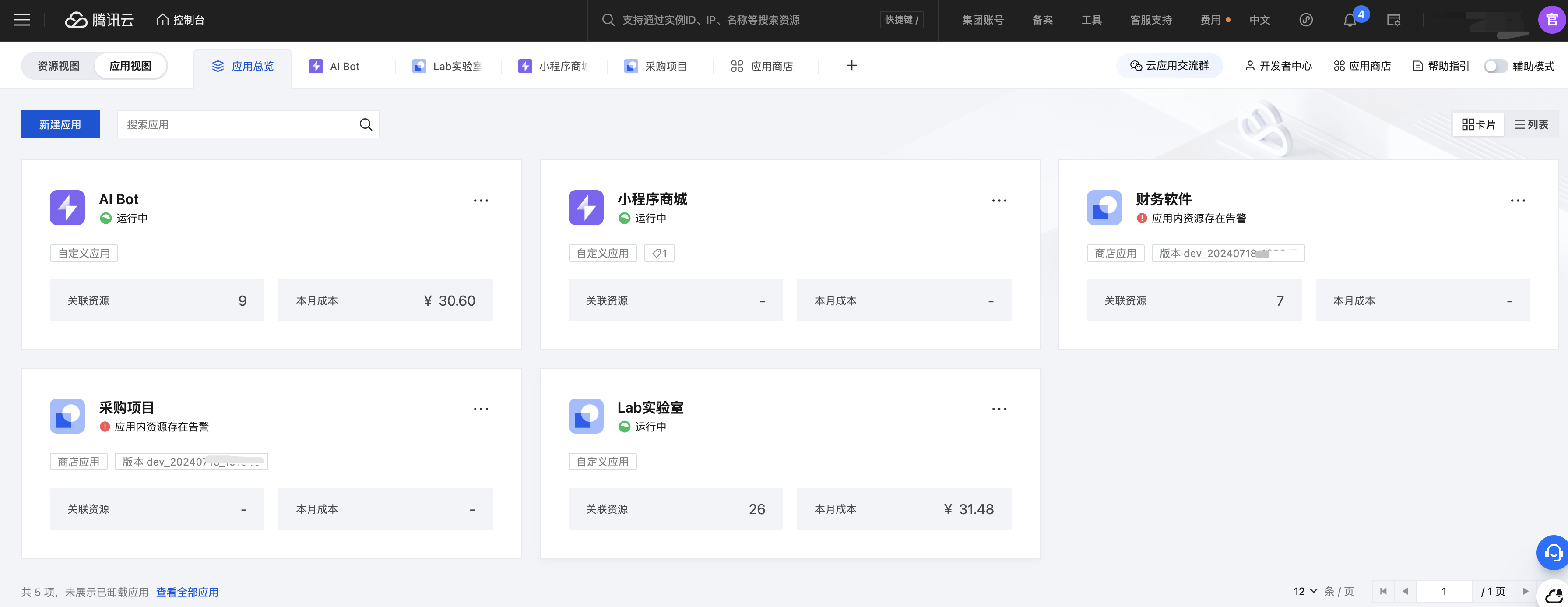1568x607 pixels.
Task: Switch to the 小程序商城 tab
Action: tap(553, 66)
